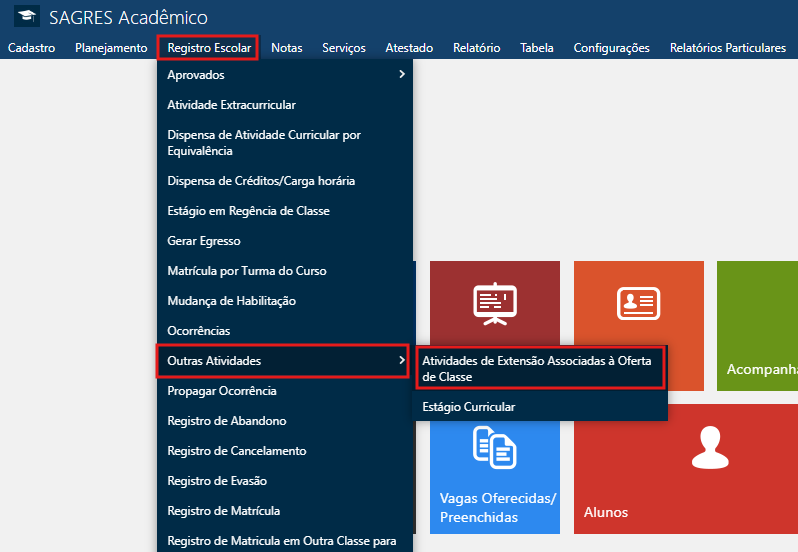
Task: Click the documents icon on Vagas Oferecidas tile
Action: pos(495,448)
